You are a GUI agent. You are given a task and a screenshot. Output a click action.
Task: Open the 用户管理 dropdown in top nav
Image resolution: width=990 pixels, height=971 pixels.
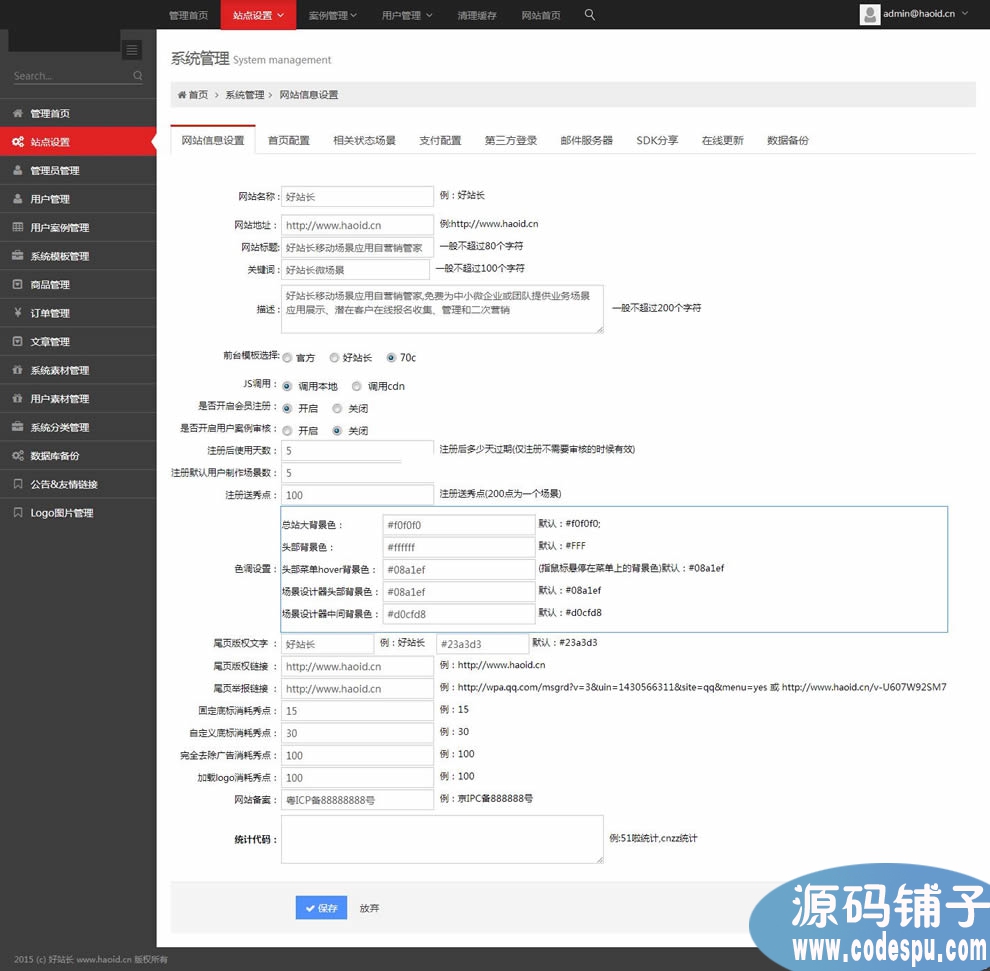click(x=407, y=15)
